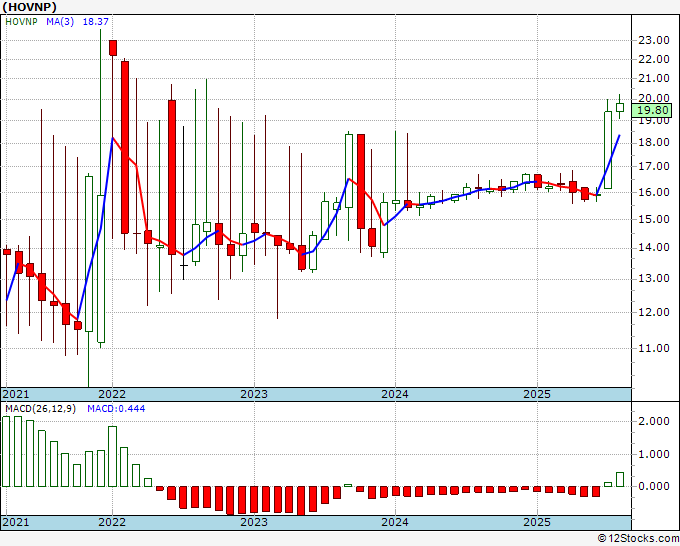Click the 2.000 MACD axis label

654,421
